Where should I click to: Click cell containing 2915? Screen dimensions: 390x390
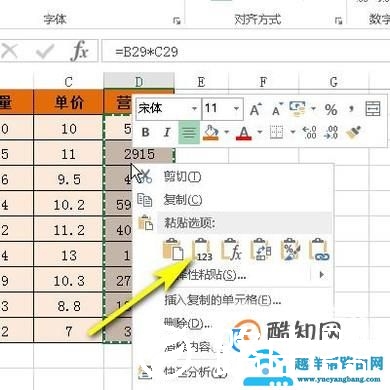point(140,154)
